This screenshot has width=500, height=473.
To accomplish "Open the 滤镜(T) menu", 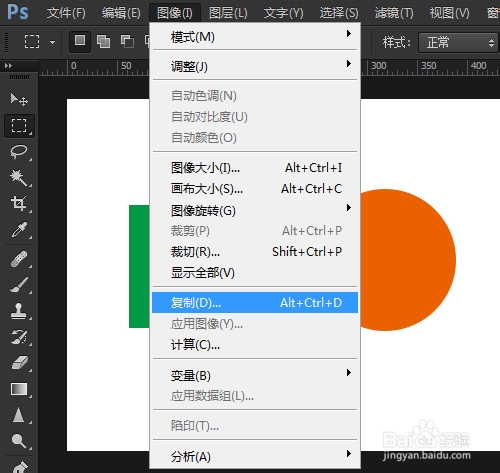I will tap(394, 13).
